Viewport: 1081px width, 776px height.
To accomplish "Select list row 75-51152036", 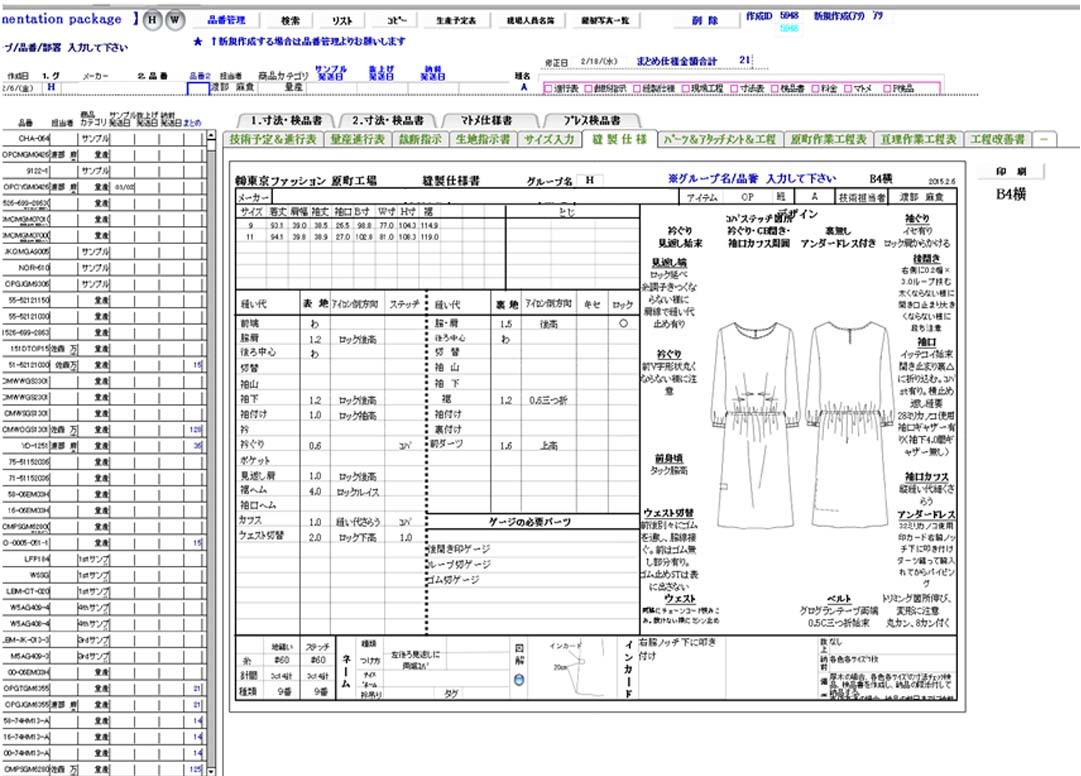I will click(x=107, y=462).
